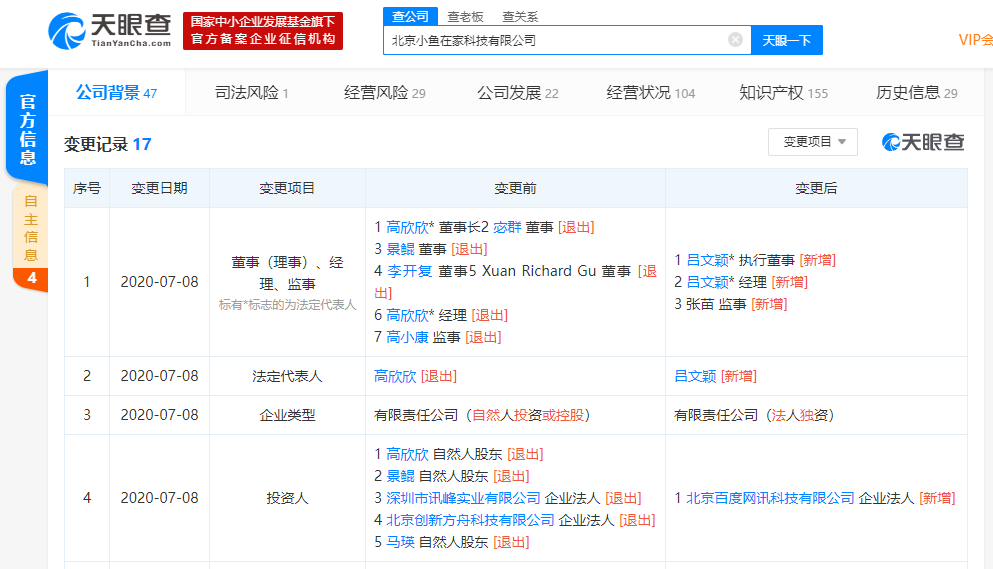The height and width of the screenshot is (569, 993).
Task: Open 李开复 director profile link
Action: coord(410,271)
